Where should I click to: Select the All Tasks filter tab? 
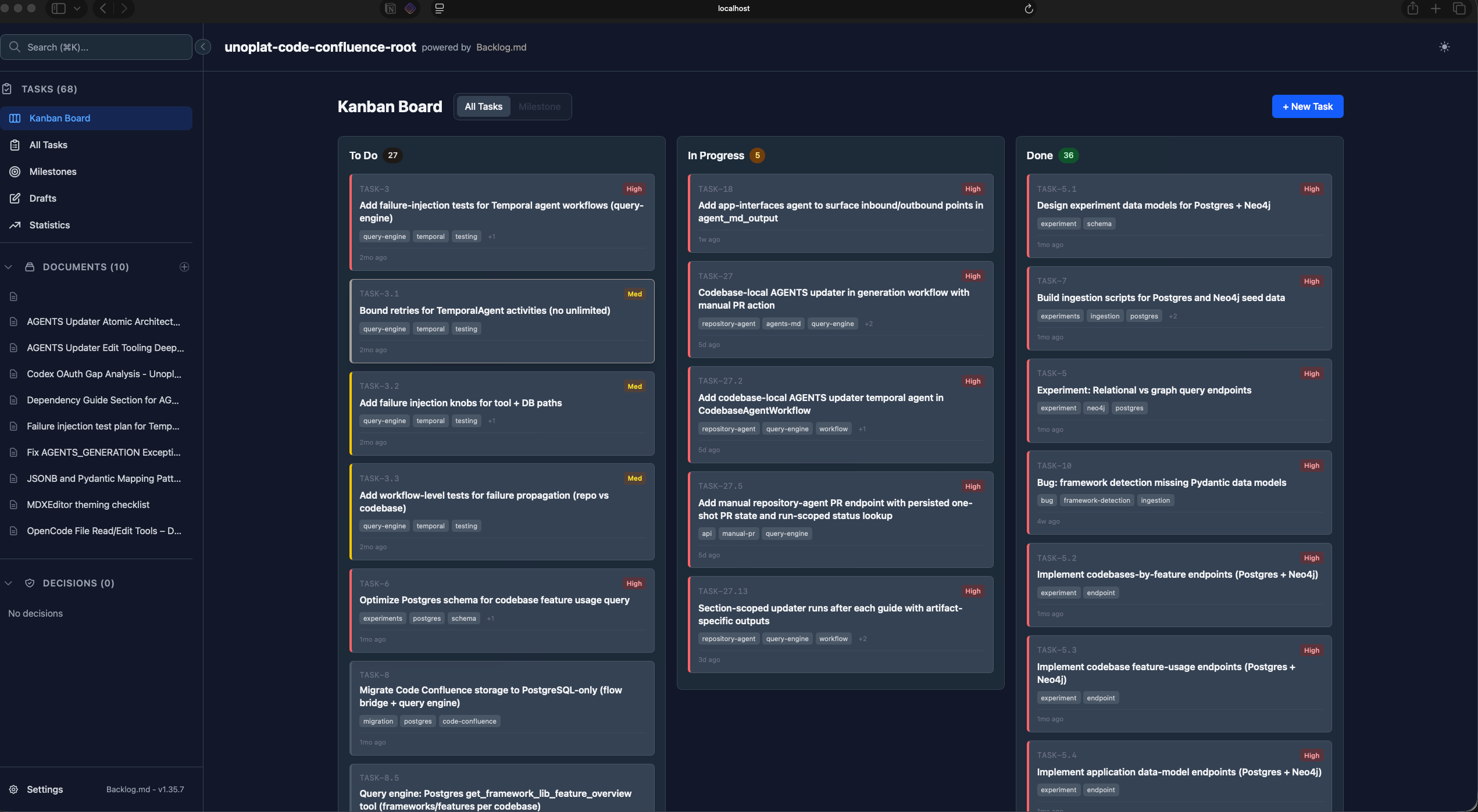483,106
